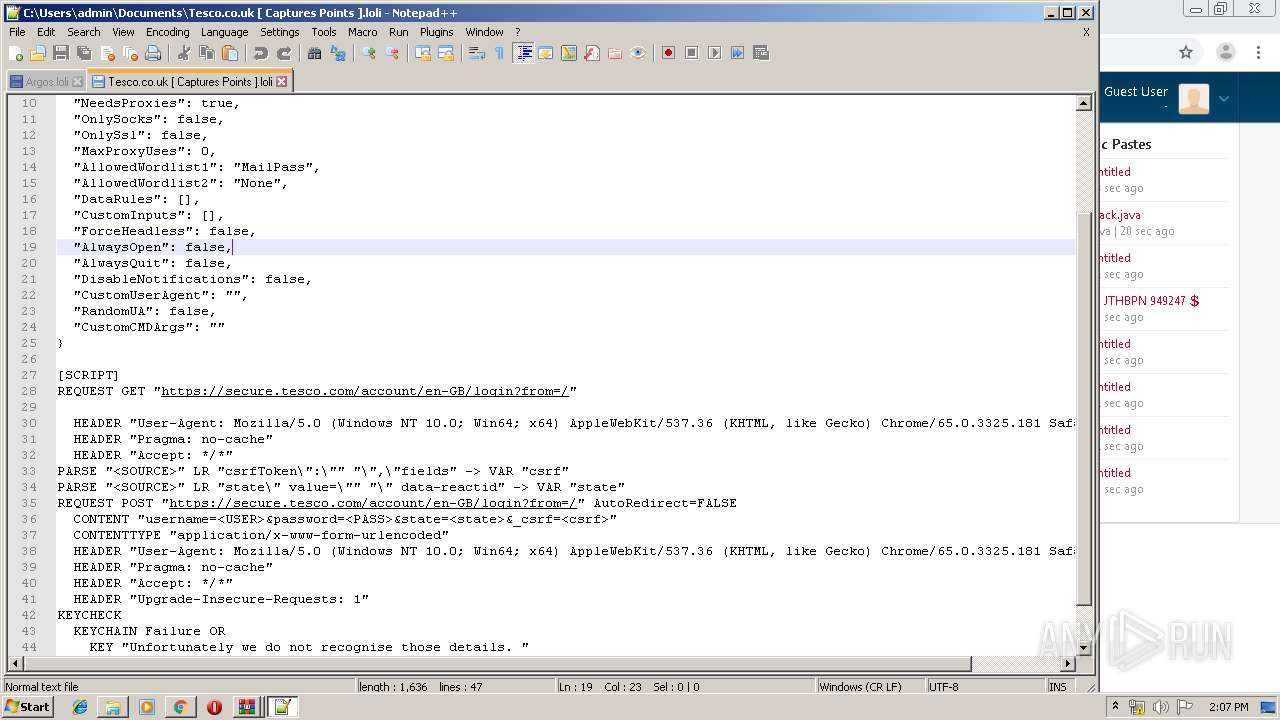Image resolution: width=1280 pixels, height=720 pixels.
Task: Click the UTF-8 encoding status bar field
Action: 985,687
